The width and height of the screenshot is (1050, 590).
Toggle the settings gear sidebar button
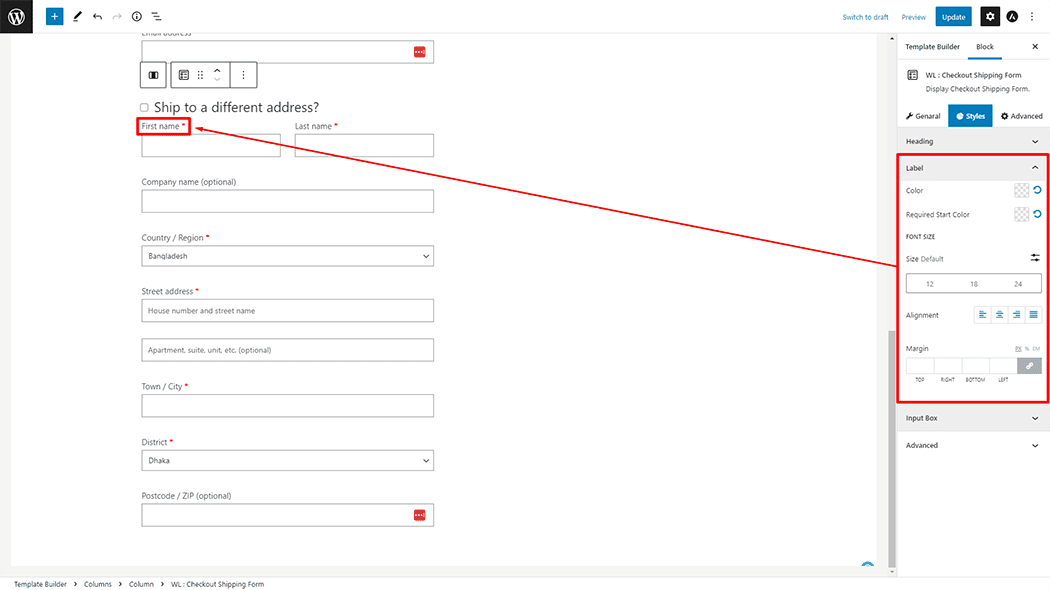pos(989,17)
